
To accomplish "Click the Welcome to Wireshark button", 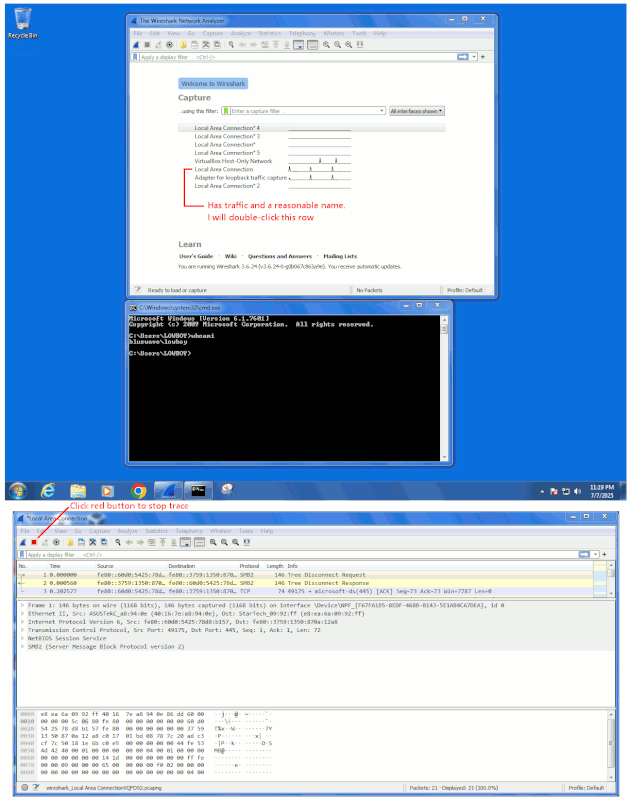I will (213, 84).
